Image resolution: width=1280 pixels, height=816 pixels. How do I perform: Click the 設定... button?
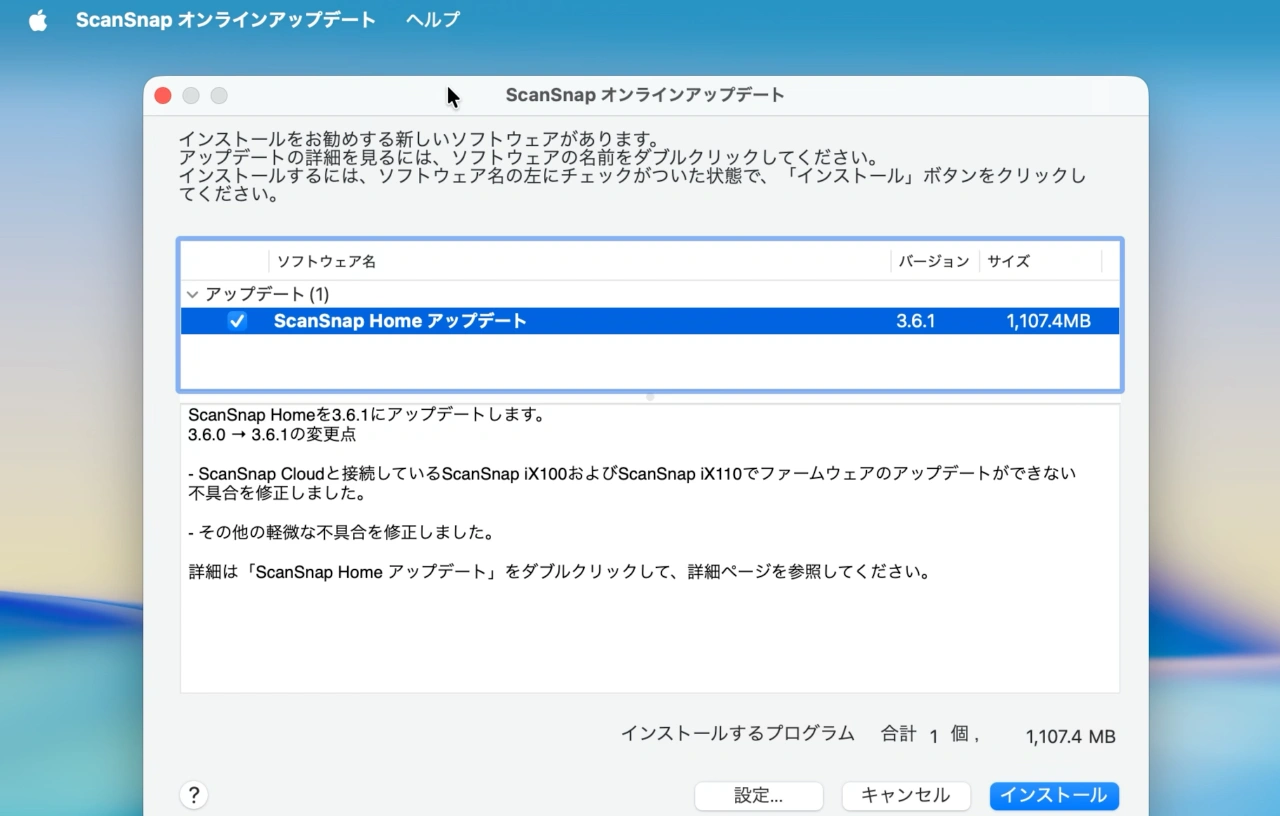758,795
